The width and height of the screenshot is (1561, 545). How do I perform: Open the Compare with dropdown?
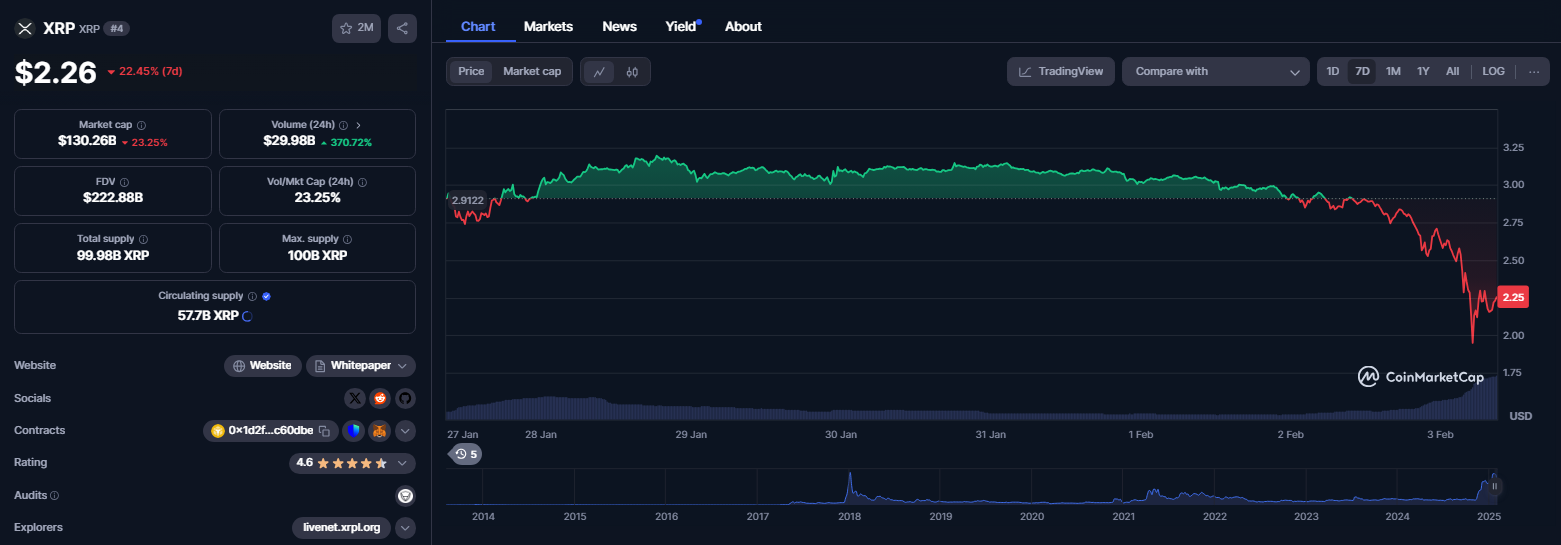(1216, 71)
